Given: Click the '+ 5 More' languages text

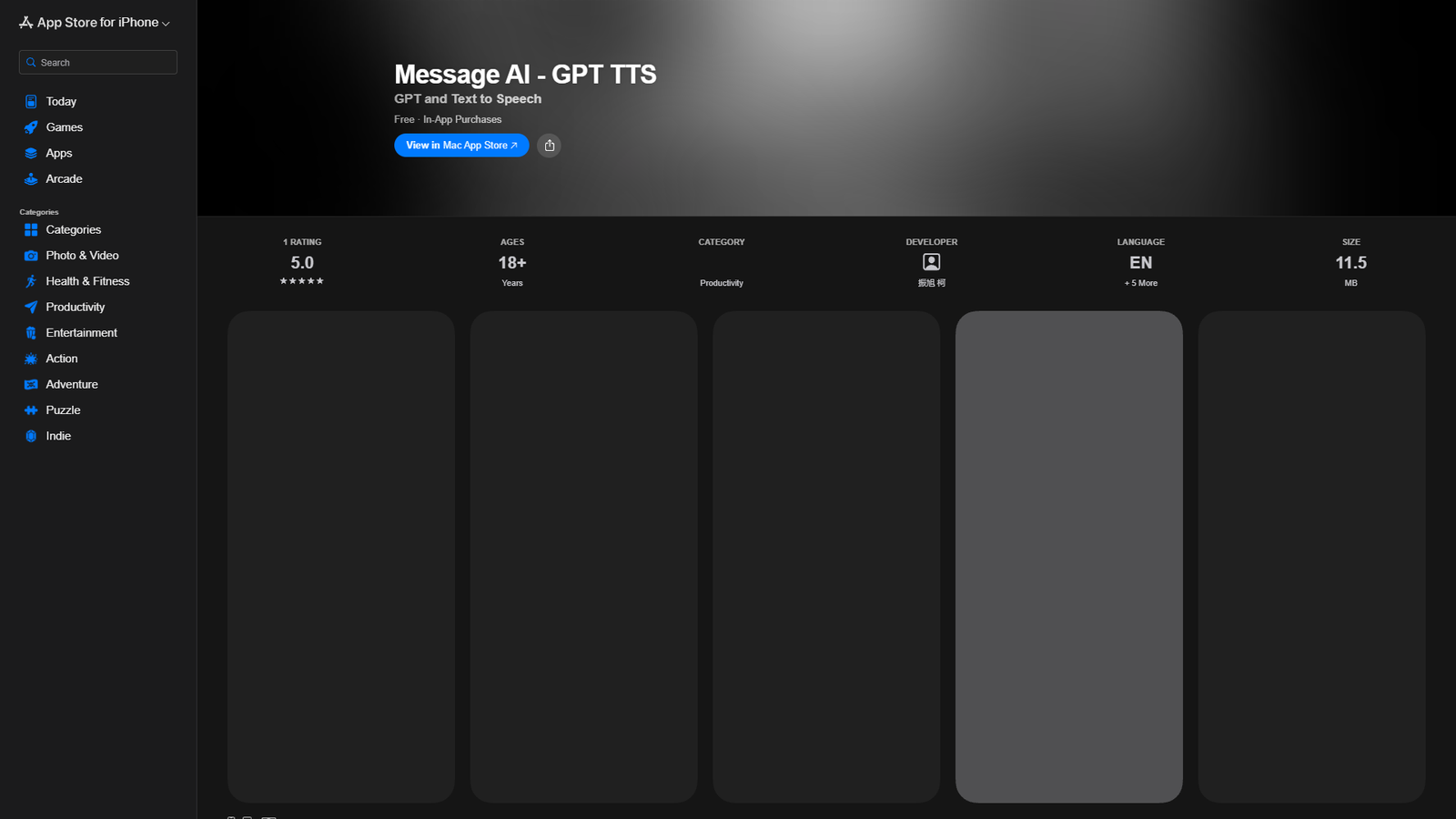Looking at the screenshot, I should coord(1141,283).
